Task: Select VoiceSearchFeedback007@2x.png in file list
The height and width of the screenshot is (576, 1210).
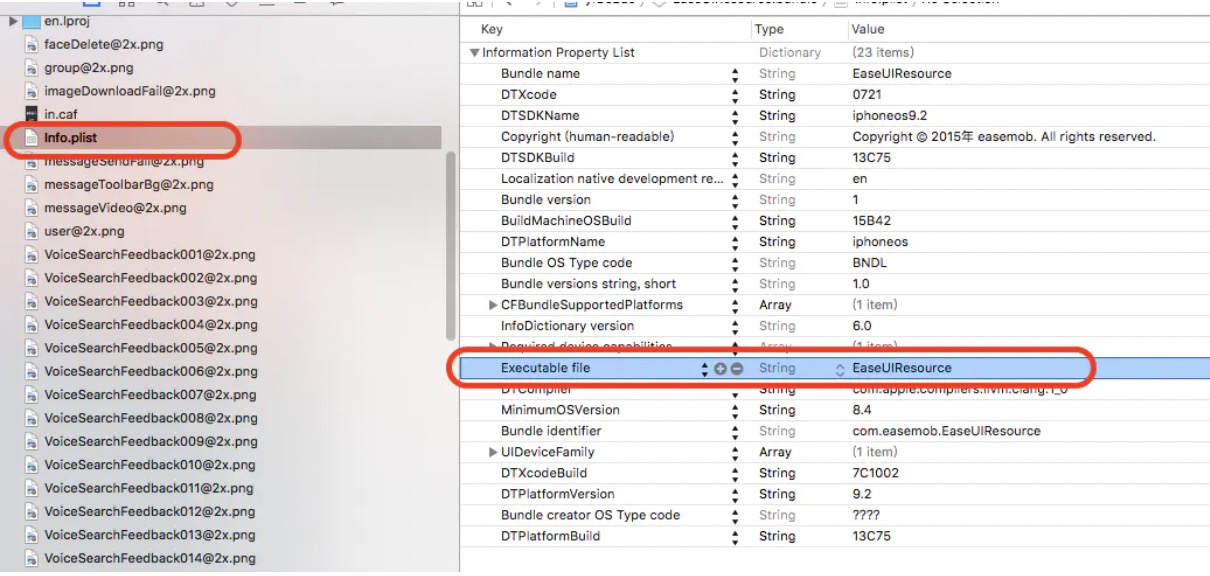Action: coord(150,395)
